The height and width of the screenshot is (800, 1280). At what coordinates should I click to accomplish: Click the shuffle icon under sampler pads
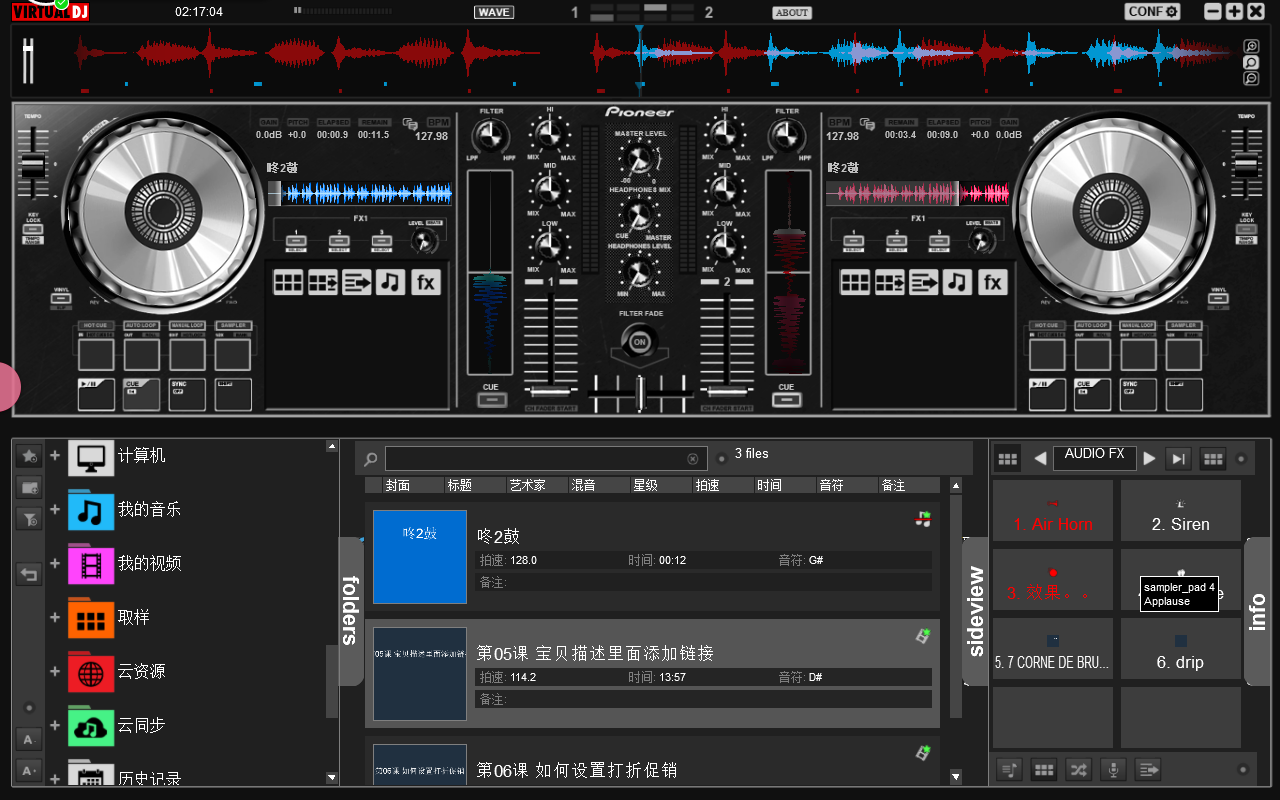point(1078,769)
